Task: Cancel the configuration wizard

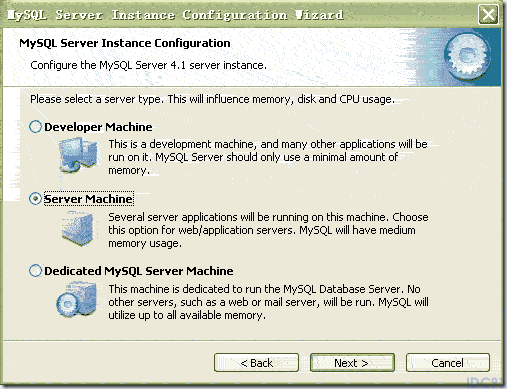Action: coord(448,363)
